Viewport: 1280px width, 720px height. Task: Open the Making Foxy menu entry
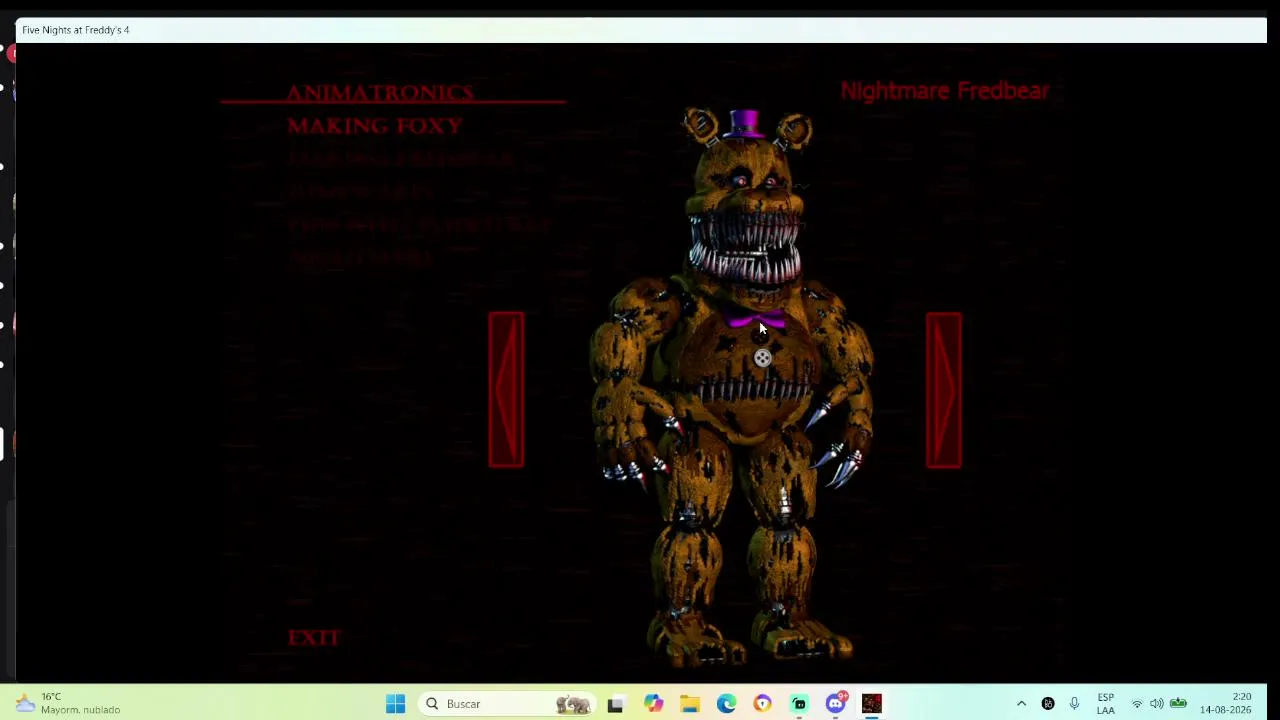(375, 126)
